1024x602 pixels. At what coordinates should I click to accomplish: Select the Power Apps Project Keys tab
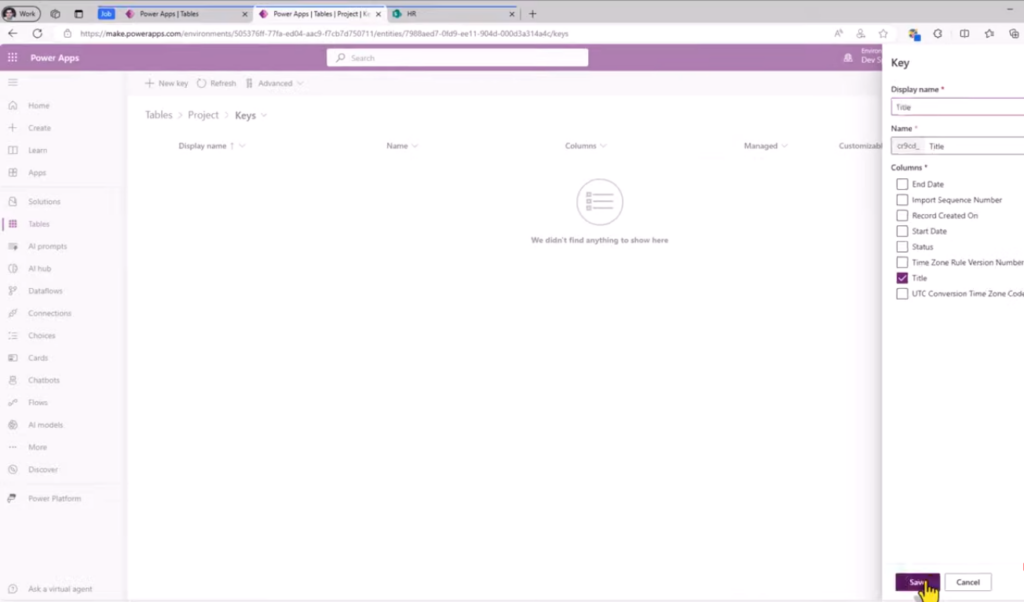[319, 14]
